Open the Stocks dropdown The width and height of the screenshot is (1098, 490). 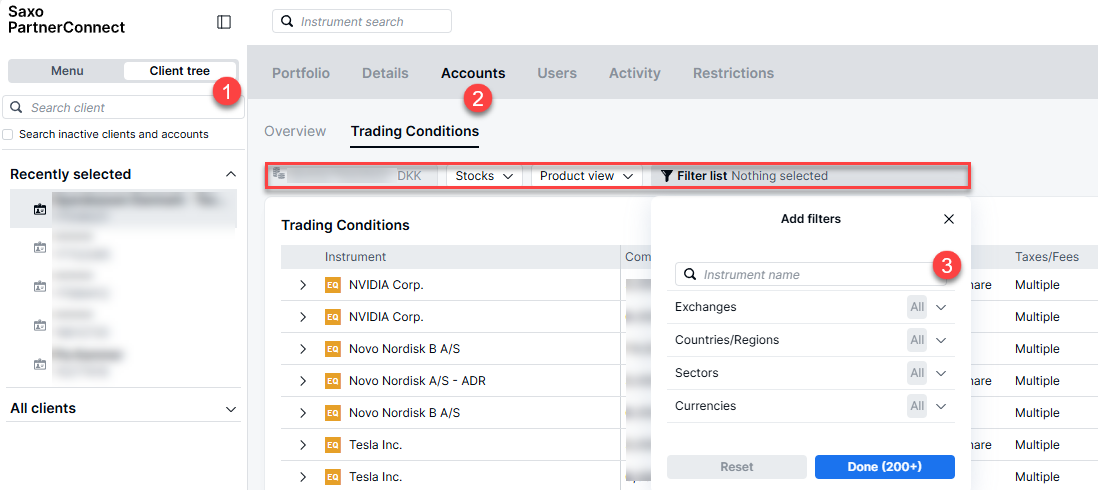coord(484,176)
